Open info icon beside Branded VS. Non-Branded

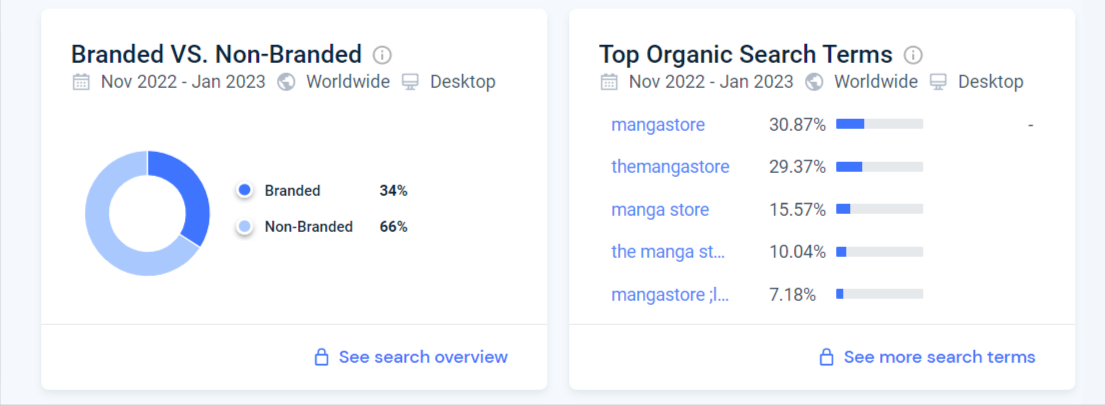point(382,55)
